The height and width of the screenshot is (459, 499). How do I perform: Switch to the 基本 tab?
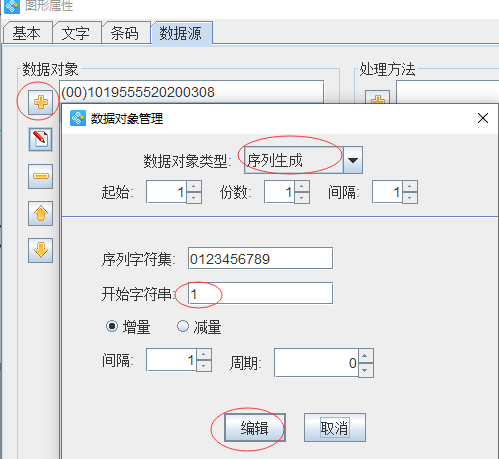pos(27,33)
